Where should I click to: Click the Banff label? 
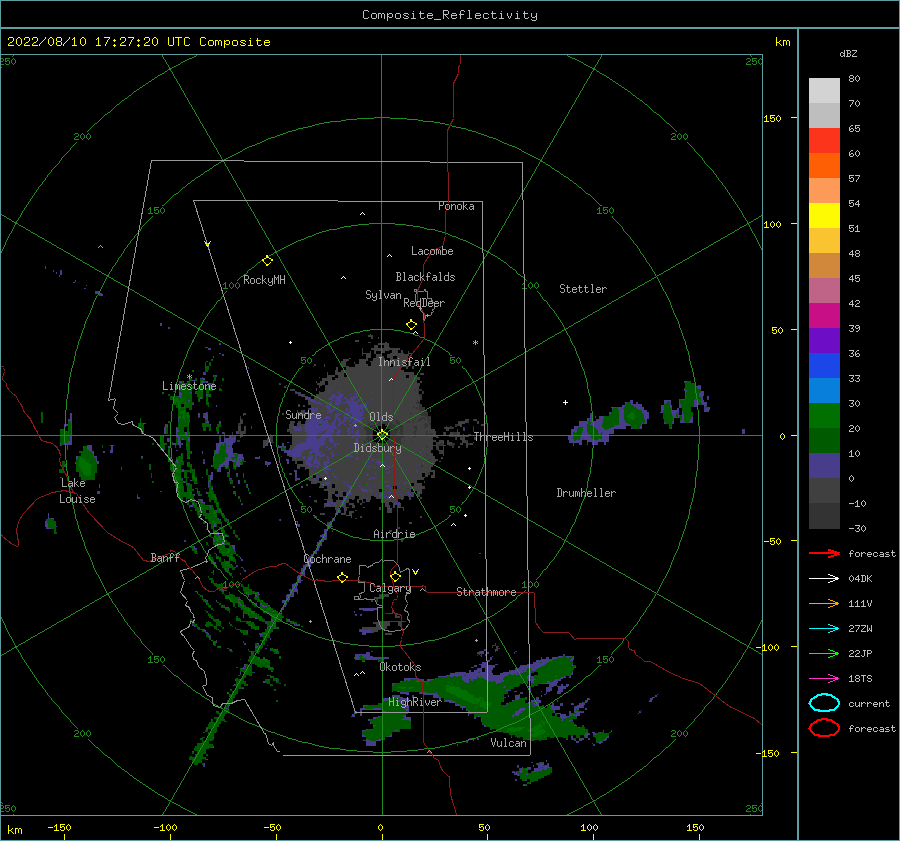pos(165,557)
